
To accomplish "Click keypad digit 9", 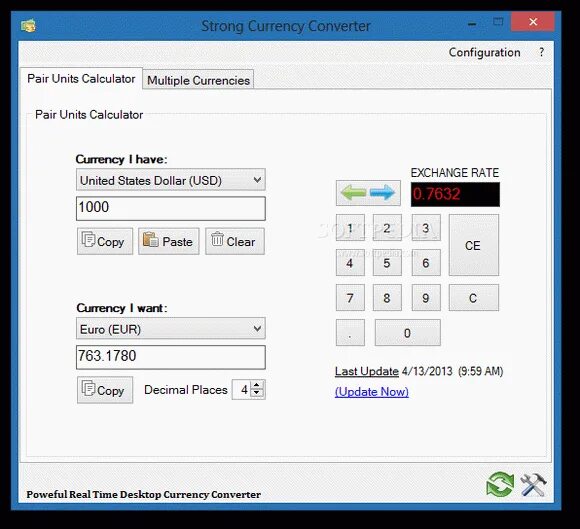I will [x=426, y=297].
